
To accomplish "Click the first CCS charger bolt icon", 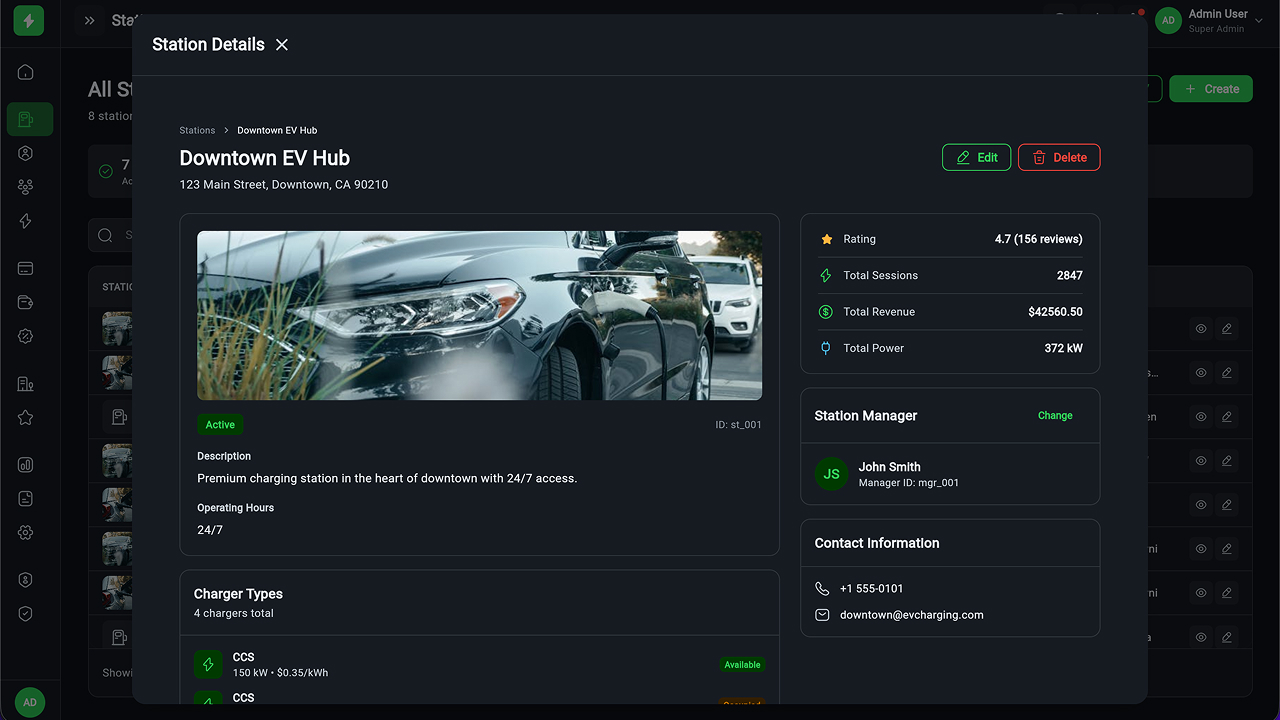I will click(x=208, y=664).
